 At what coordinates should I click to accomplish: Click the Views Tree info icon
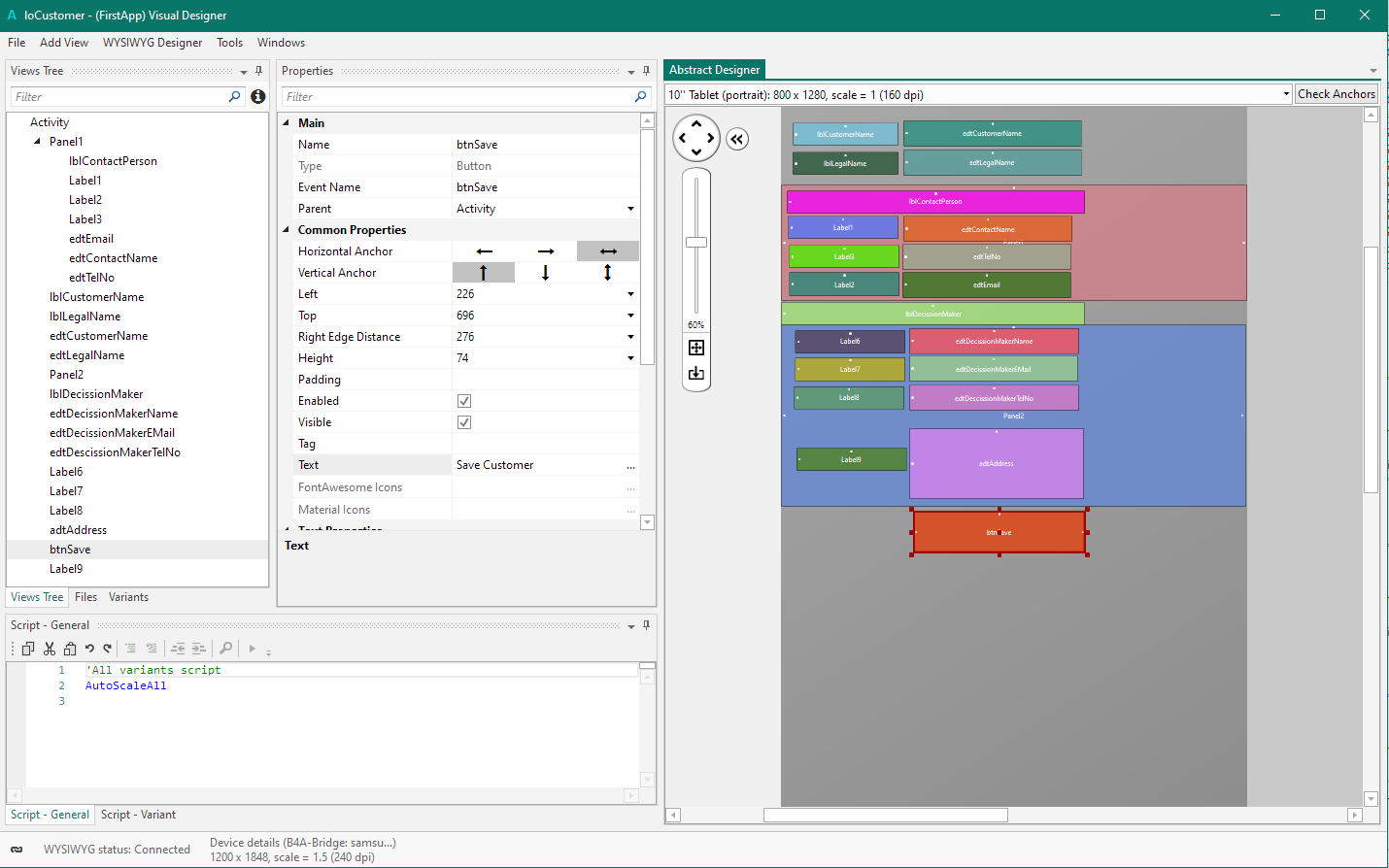(x=258, y=96)
